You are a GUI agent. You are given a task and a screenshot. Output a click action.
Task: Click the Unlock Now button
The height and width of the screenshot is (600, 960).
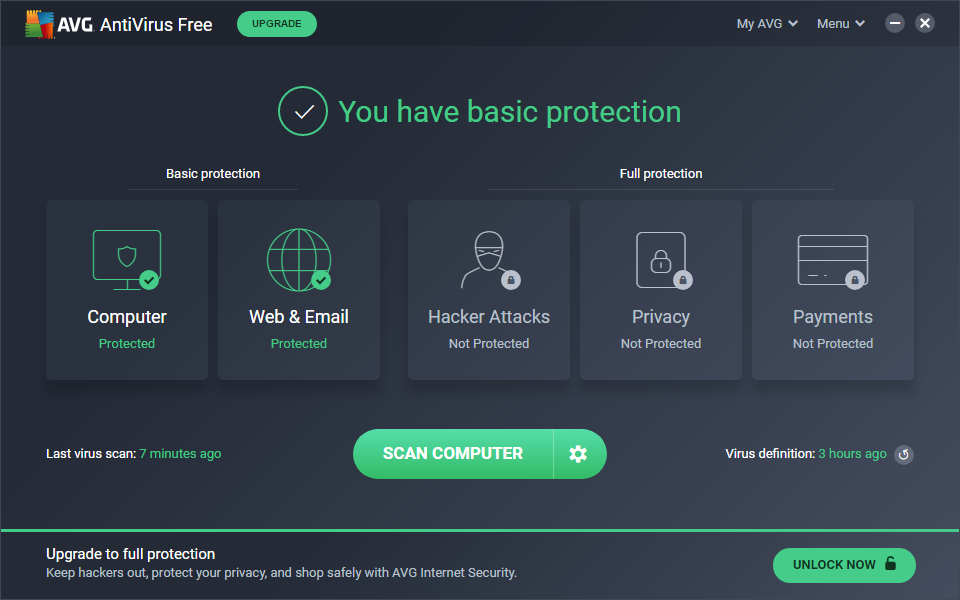[844, 565]
